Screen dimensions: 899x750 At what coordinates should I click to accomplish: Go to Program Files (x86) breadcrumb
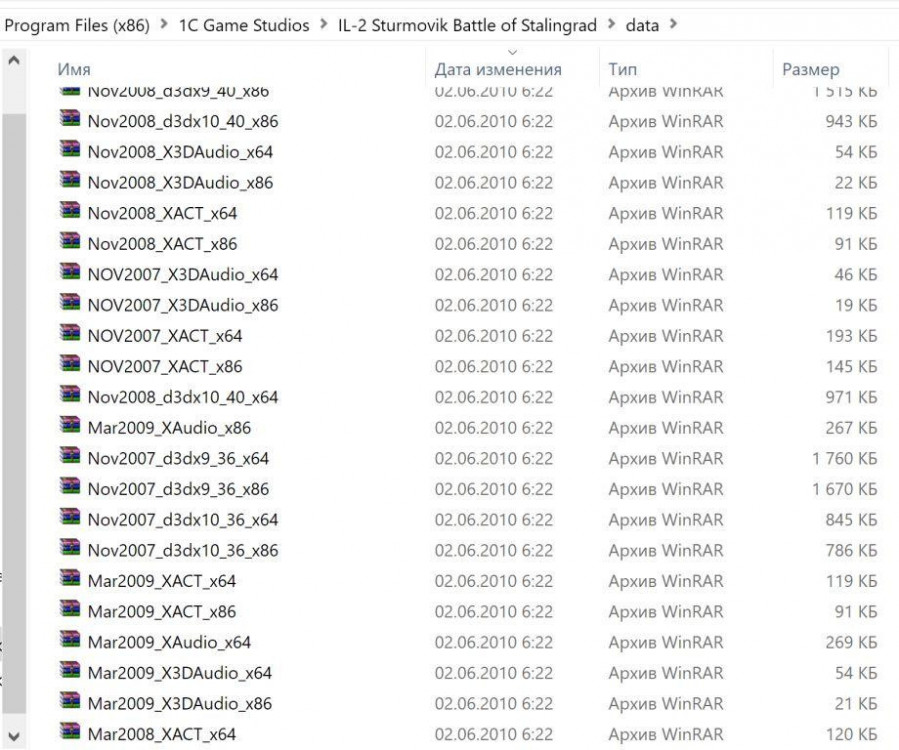(x=77, y=25)
